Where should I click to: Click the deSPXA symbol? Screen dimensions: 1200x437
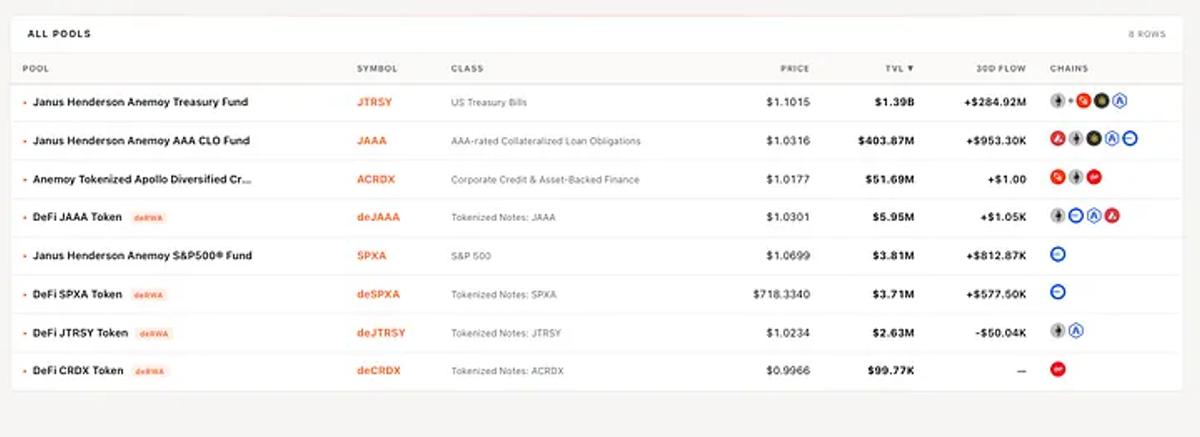pyautogui.click(x=378, y=294)
